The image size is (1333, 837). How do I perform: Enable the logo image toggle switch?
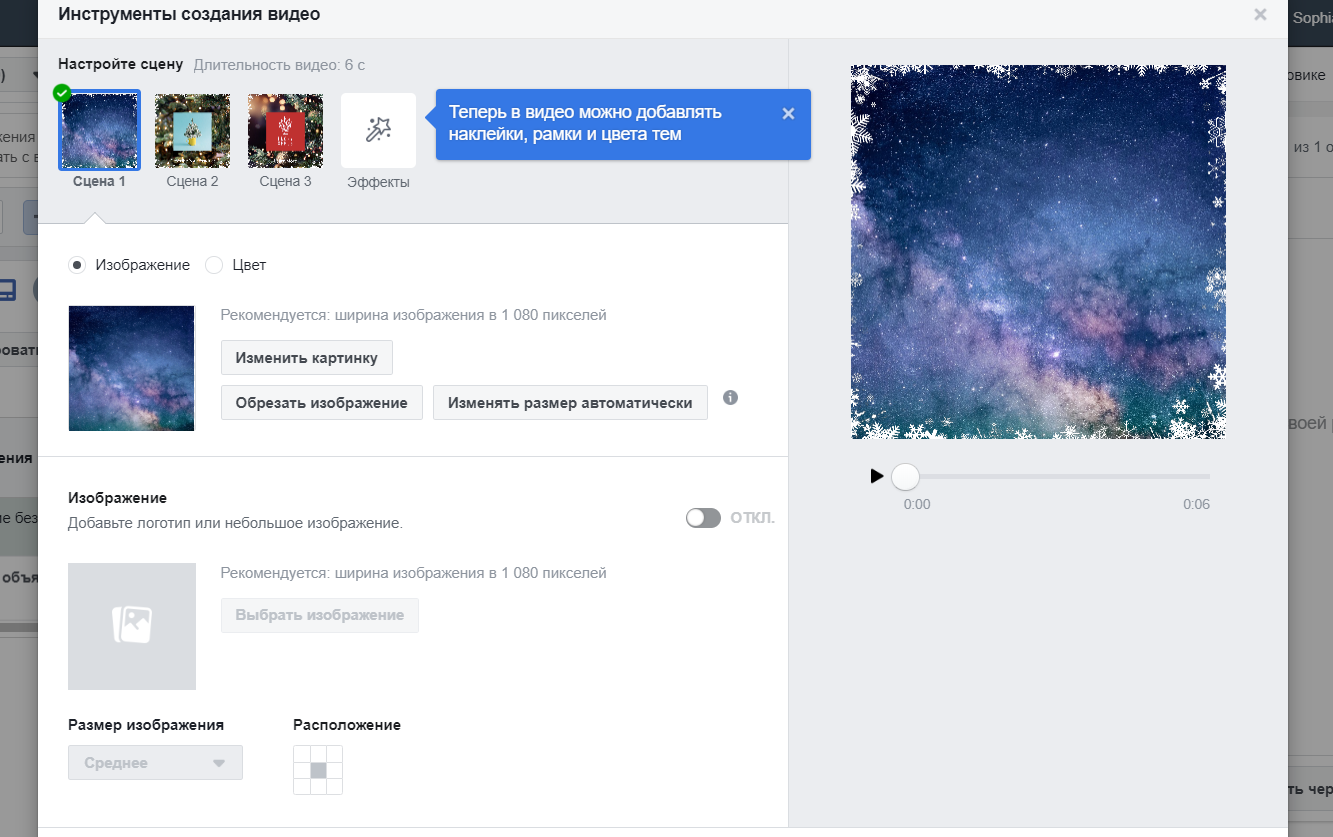pos(703,518)
